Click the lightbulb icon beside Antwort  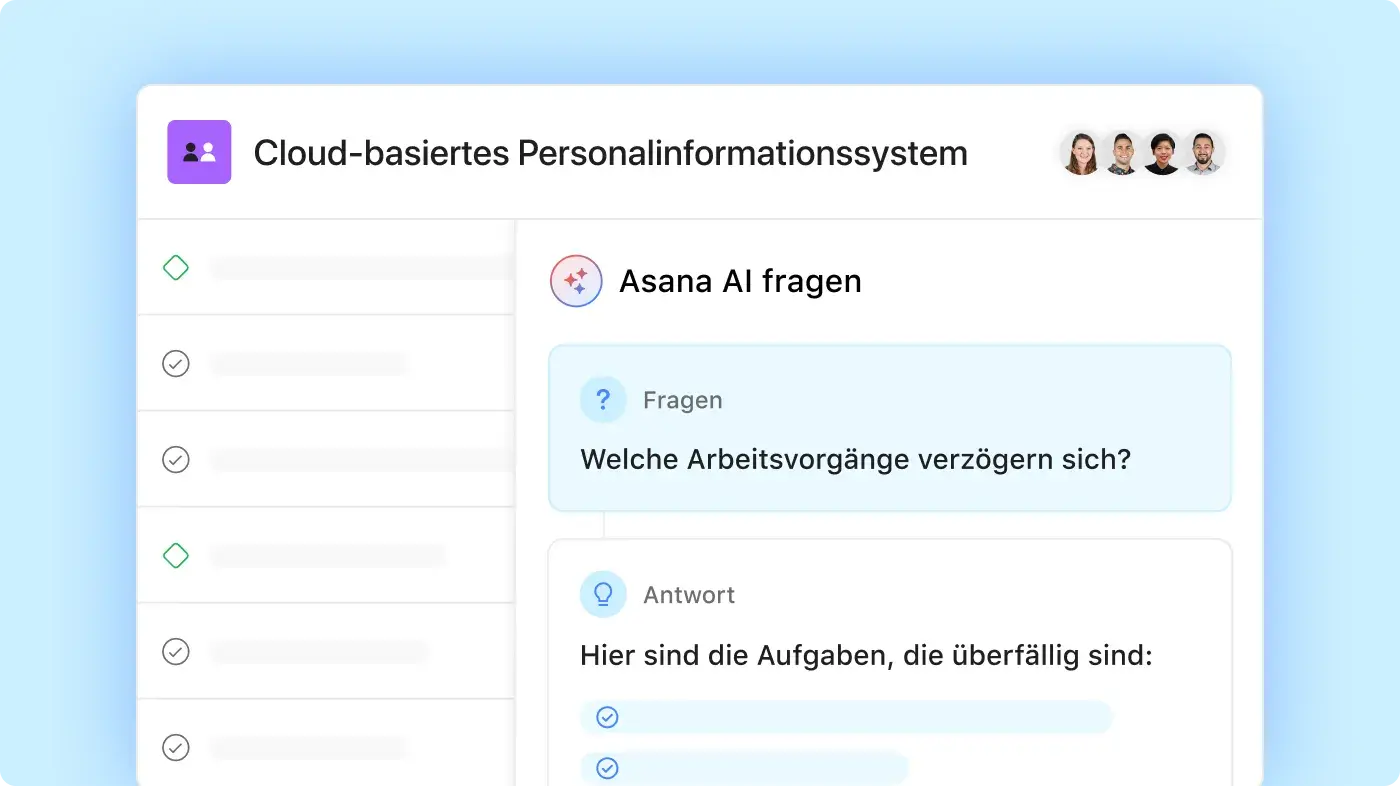click(x=603, y=595)
